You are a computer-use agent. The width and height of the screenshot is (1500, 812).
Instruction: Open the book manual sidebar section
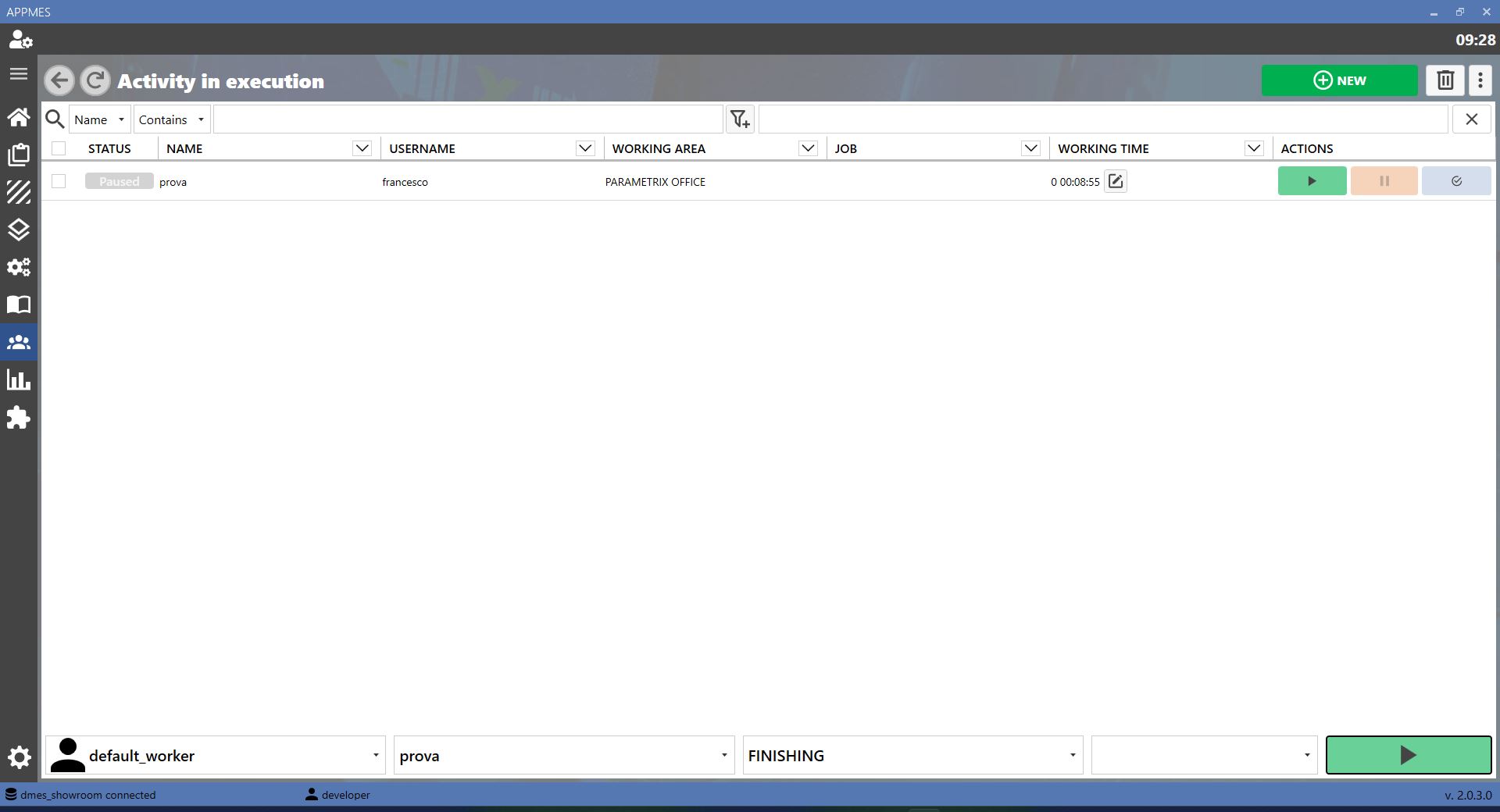pyautogui.click(x=19, y=304)
